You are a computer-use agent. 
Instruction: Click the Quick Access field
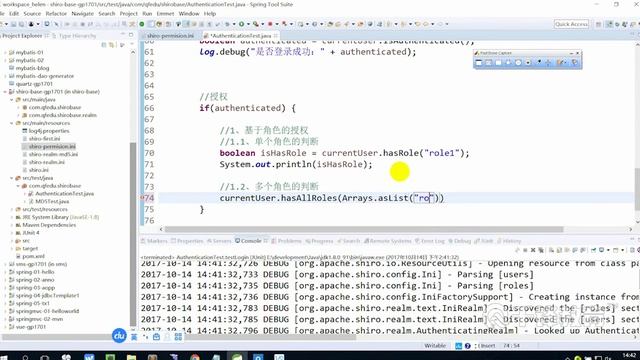click(571, 24)
